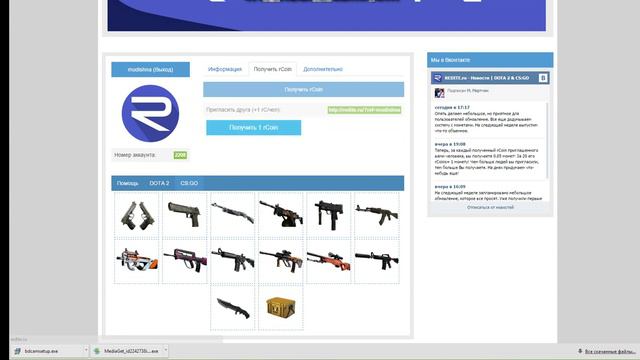640x360 pixels.
Task: Click the bdcamsetup.exe download icon
Action: pos(17,351)
